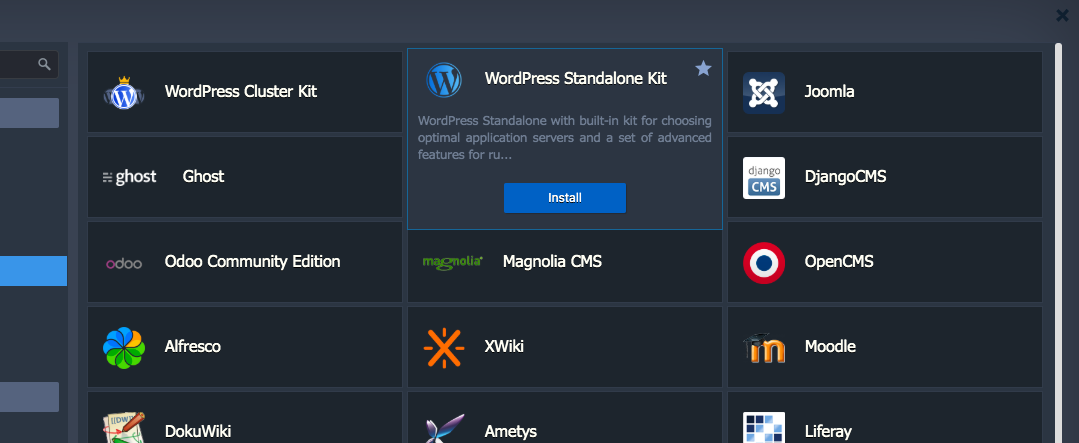Click the Moodle logo icon

click(764, 348)
